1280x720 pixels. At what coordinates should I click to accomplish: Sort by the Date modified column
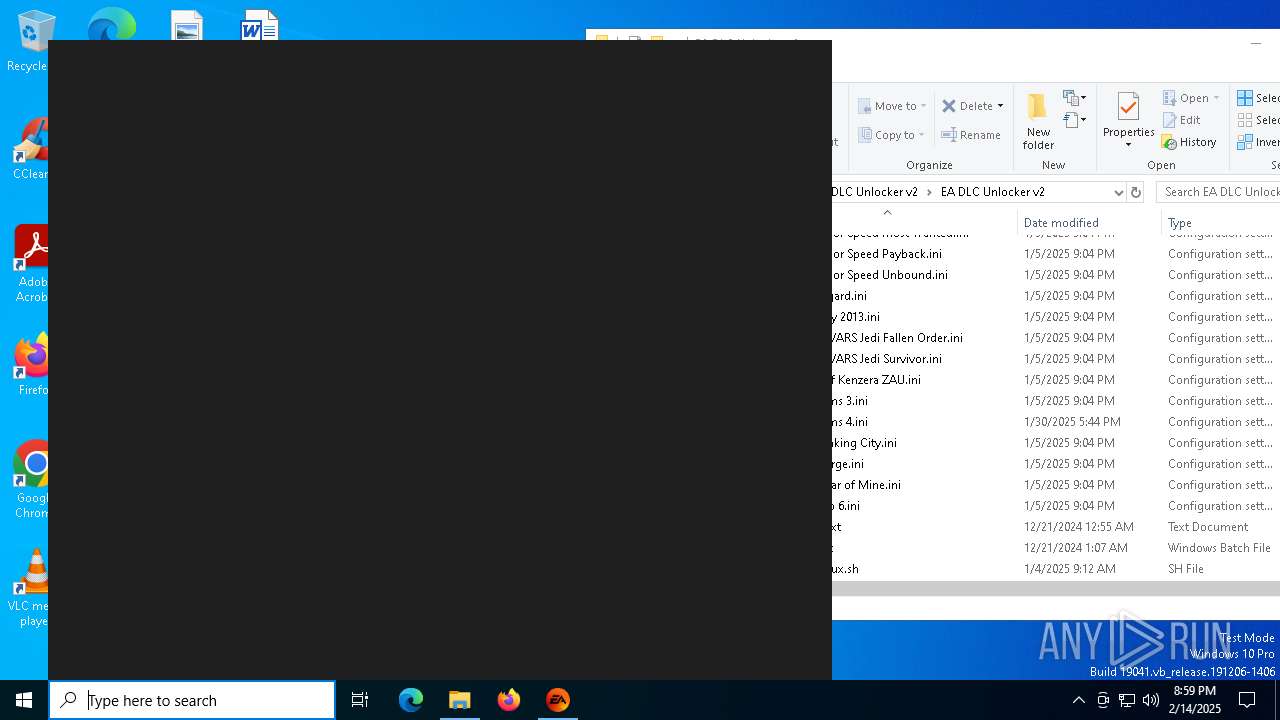point(1088,223)
